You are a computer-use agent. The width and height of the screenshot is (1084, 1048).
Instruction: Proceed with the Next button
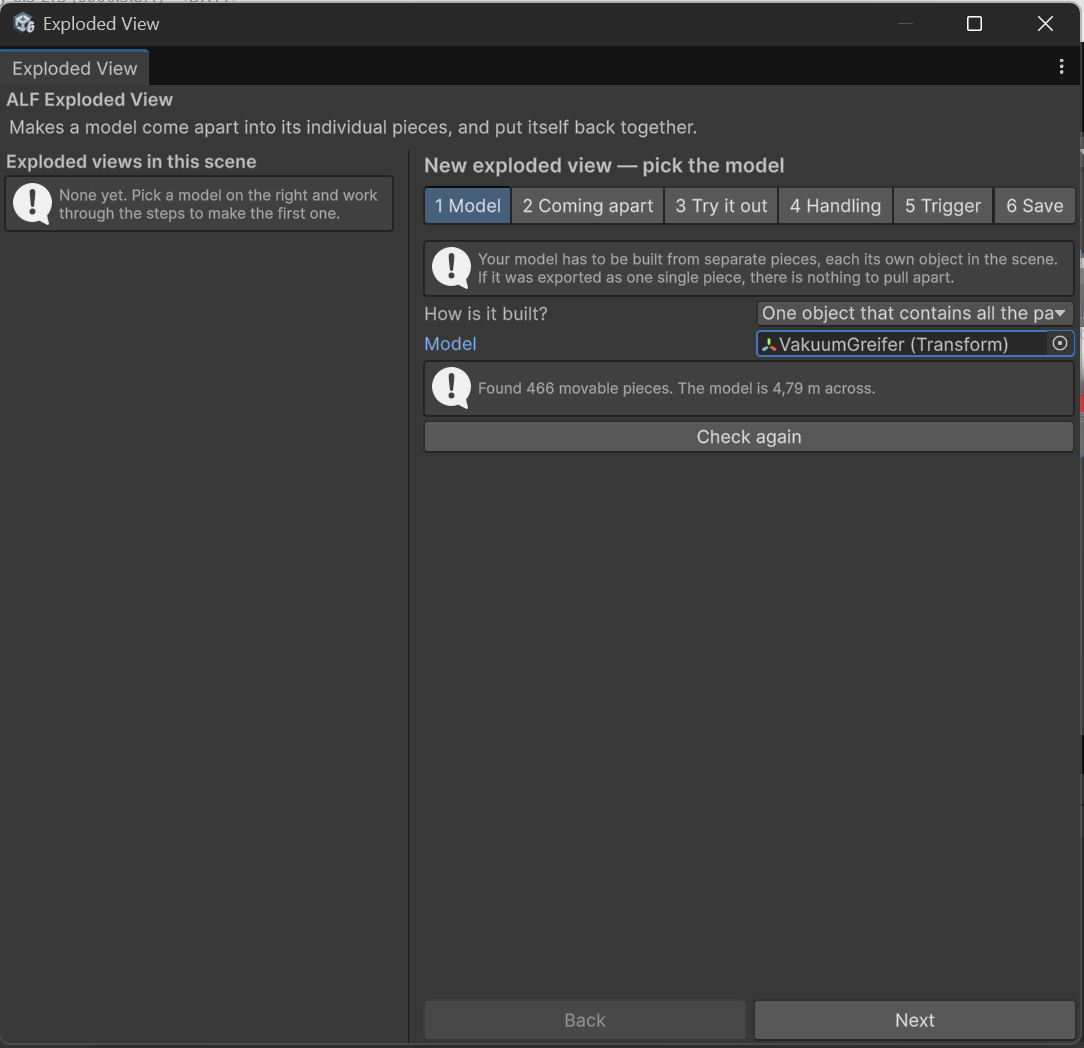914,1020
